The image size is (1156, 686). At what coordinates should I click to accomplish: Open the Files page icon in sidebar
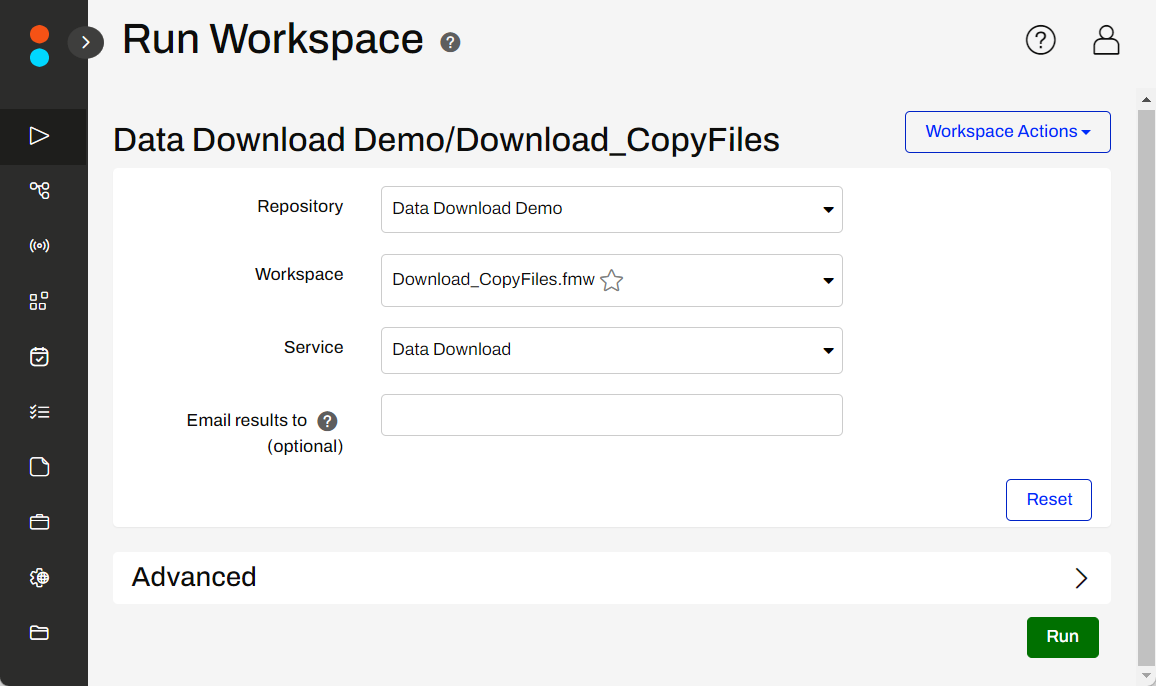(39, 466)
